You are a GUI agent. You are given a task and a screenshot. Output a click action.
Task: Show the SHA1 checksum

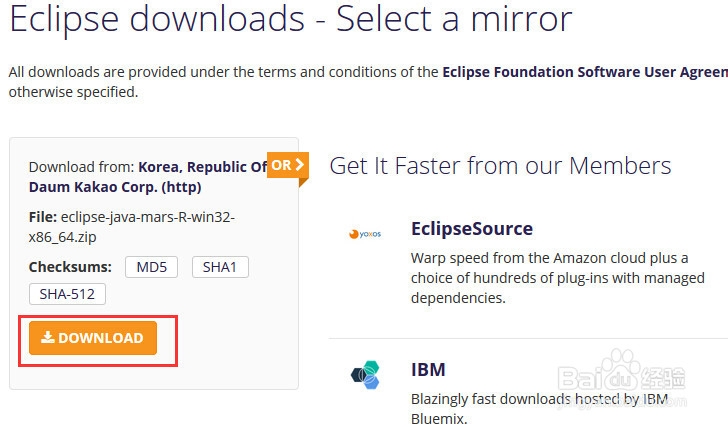point(218,267)
